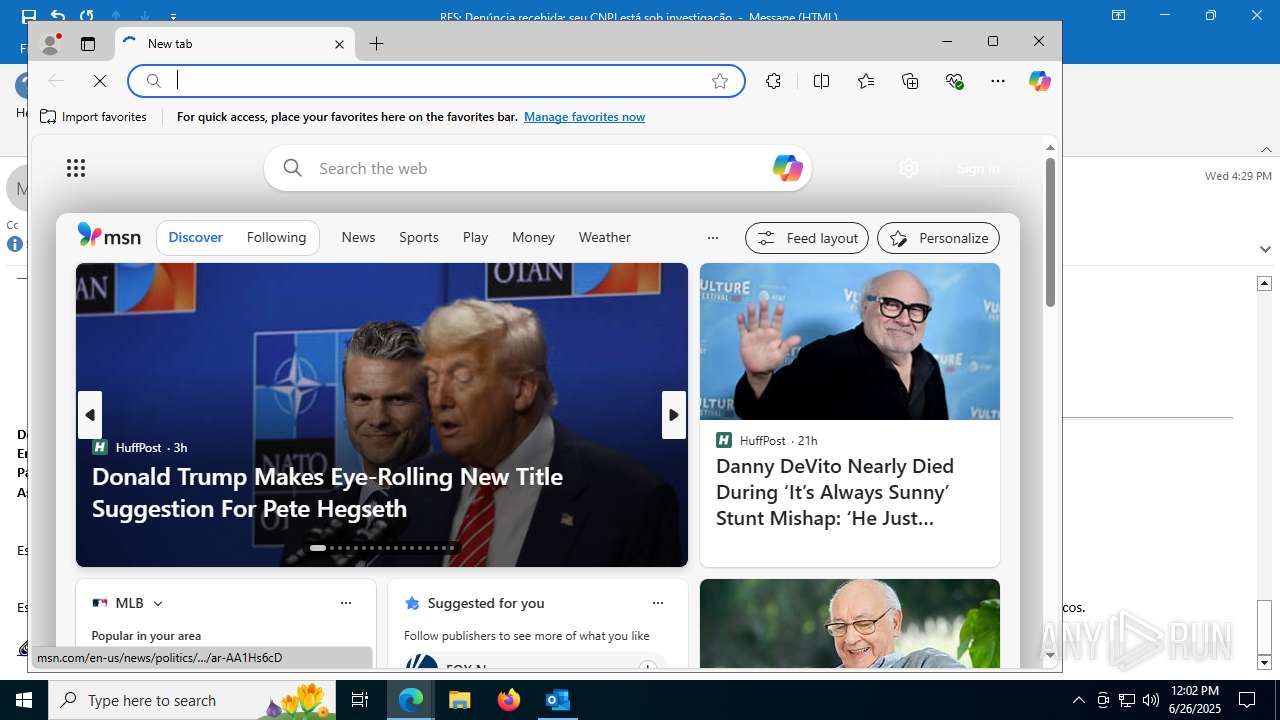Open Edge settings and more menu
Screen dimensions: 1280x720
point(998,81)
